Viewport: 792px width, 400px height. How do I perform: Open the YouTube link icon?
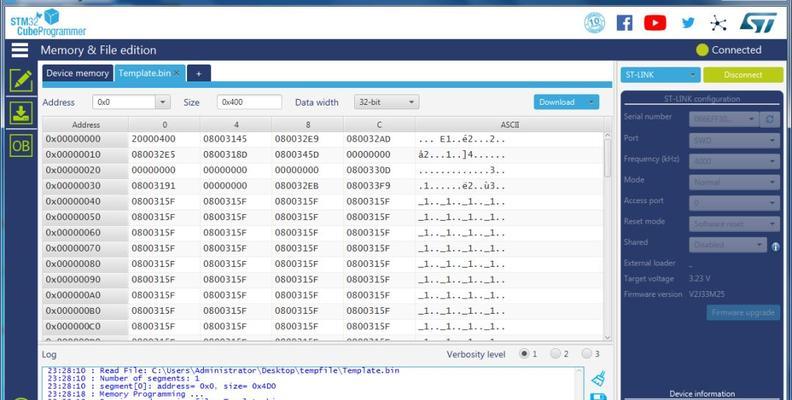655,23
